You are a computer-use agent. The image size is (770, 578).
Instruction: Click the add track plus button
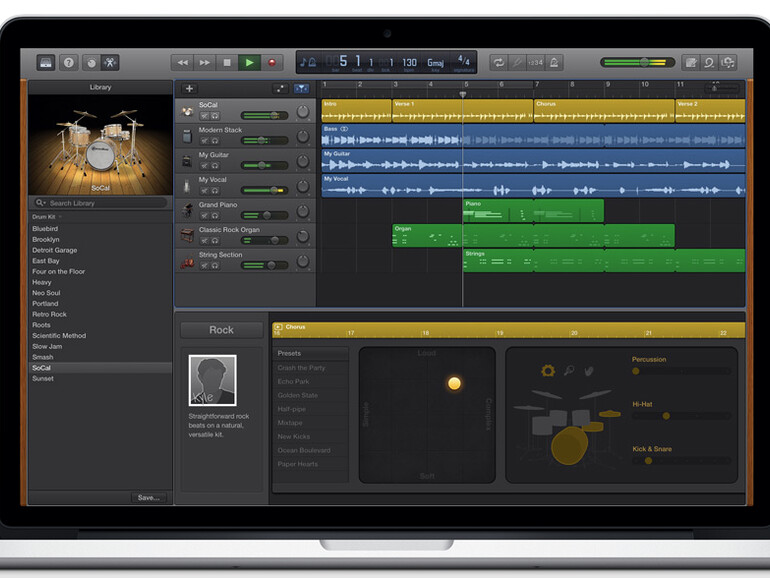(189, 89)
